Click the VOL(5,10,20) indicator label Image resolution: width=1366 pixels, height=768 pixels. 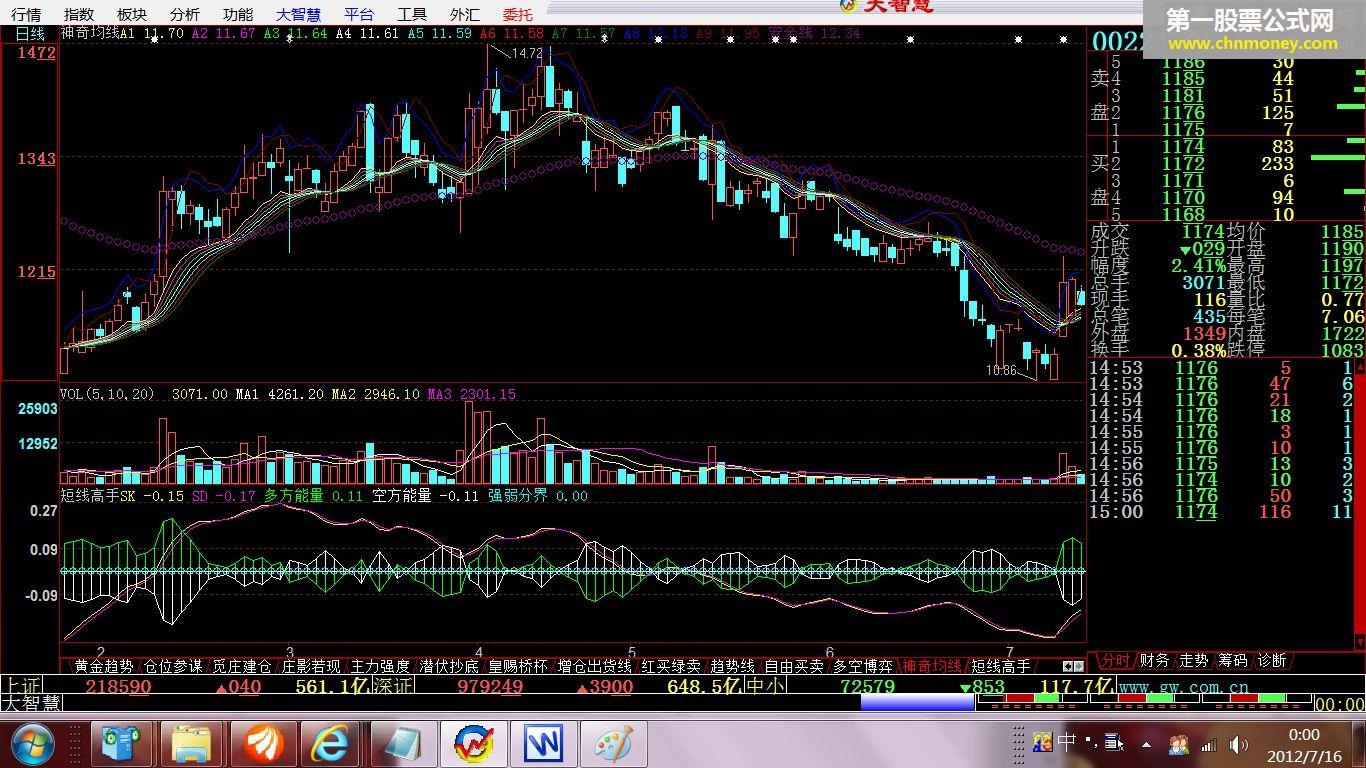click(107, 394)
